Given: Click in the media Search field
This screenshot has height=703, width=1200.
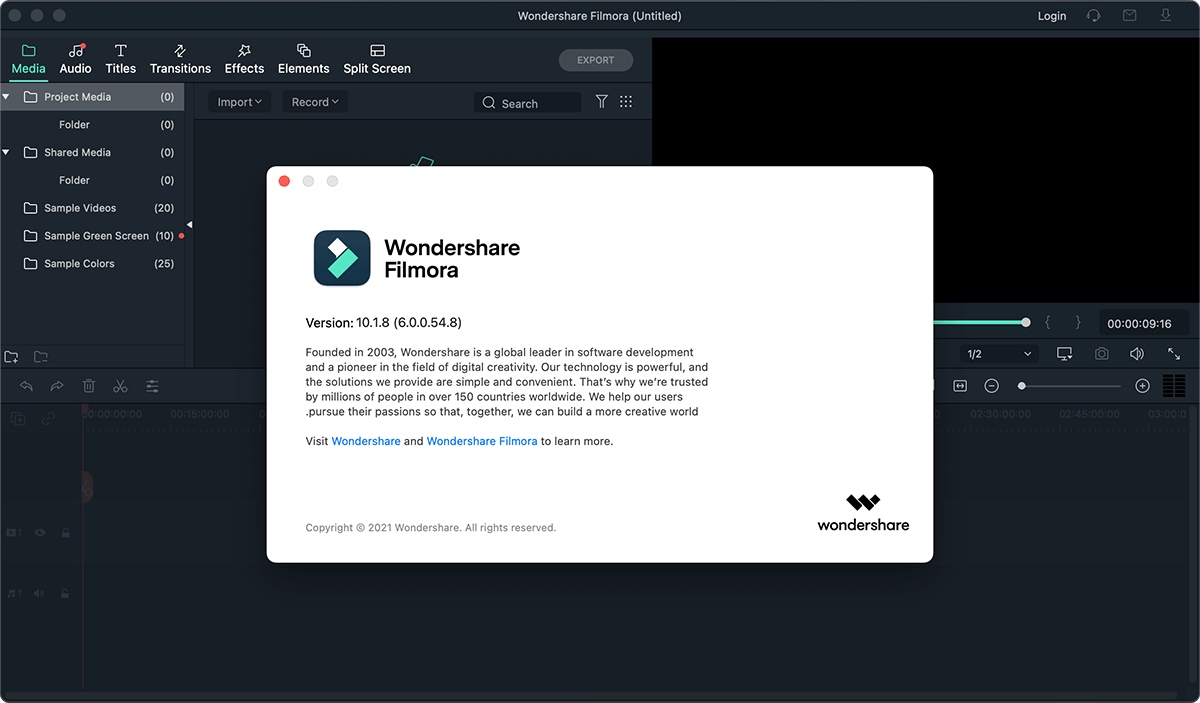Looking at the screenshot, I should click(528, 103).
